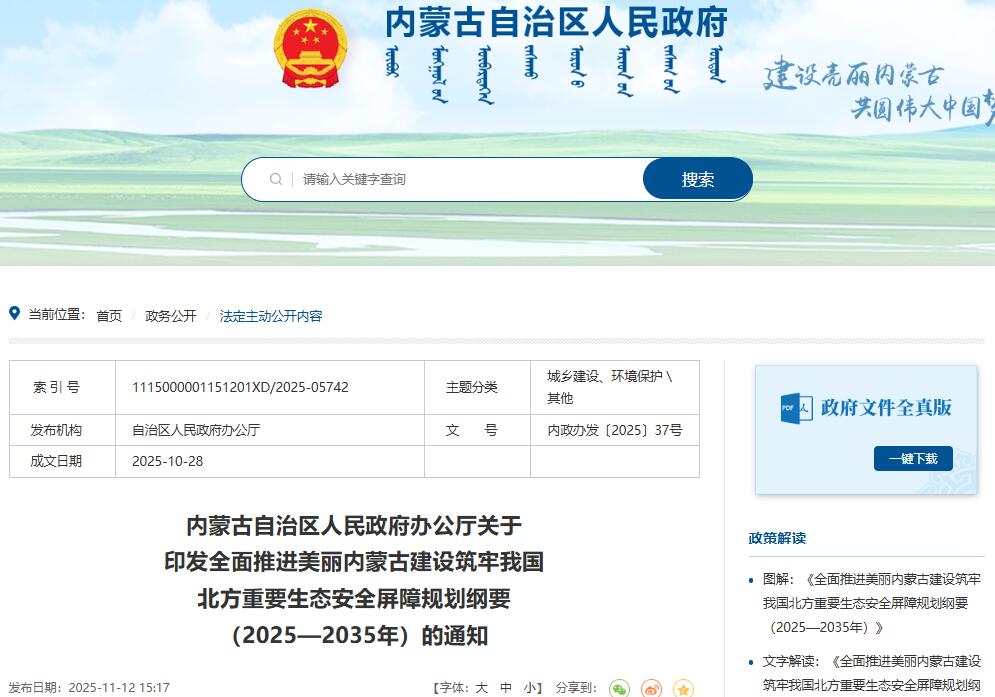Click the PDF document icon
This screenshot has height=697, width=995.
click(x=796, y=408)
